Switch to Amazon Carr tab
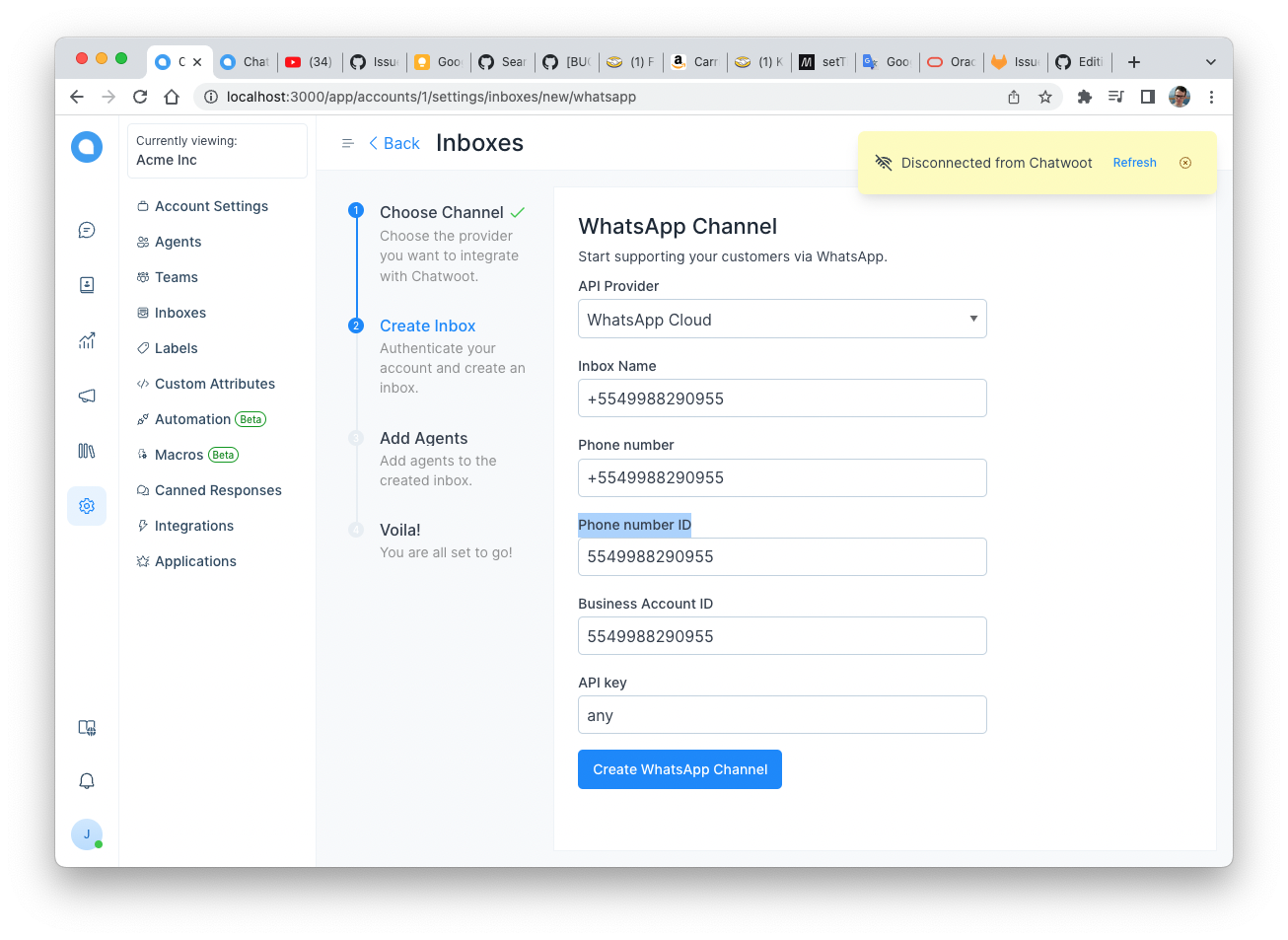Screen dimensions: 1288x940 click(x=694, y=62)
